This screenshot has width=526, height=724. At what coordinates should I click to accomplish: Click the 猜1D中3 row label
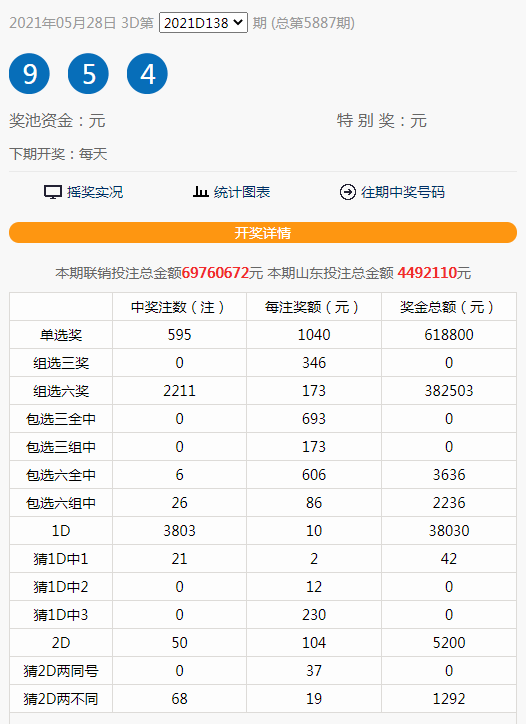pos(61,615)
